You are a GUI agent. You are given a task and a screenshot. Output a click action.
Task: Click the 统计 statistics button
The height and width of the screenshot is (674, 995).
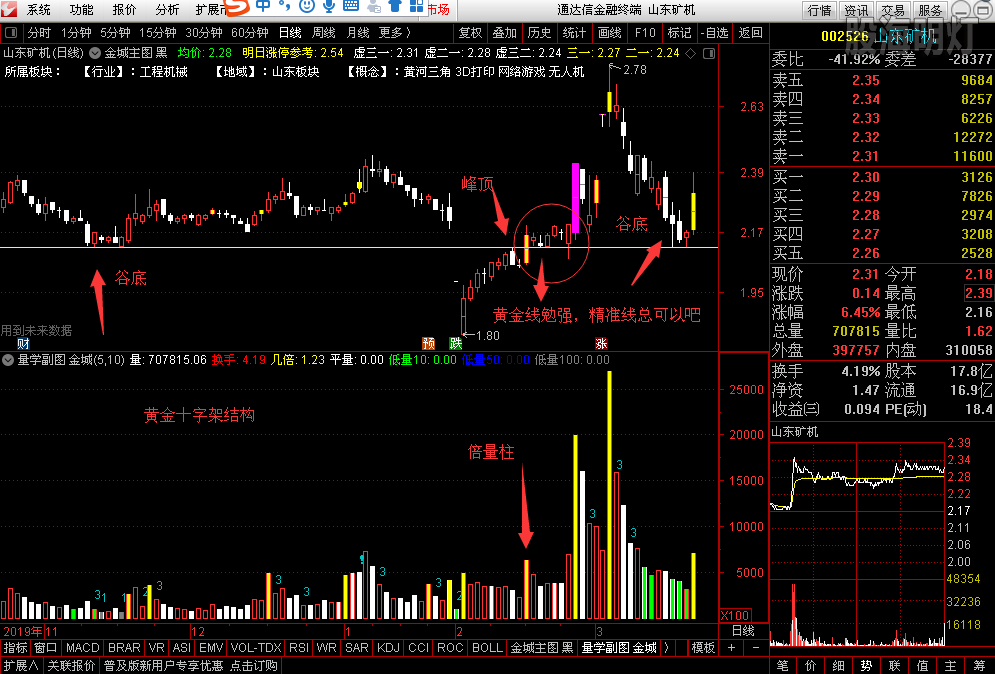(x=574, y=32)
